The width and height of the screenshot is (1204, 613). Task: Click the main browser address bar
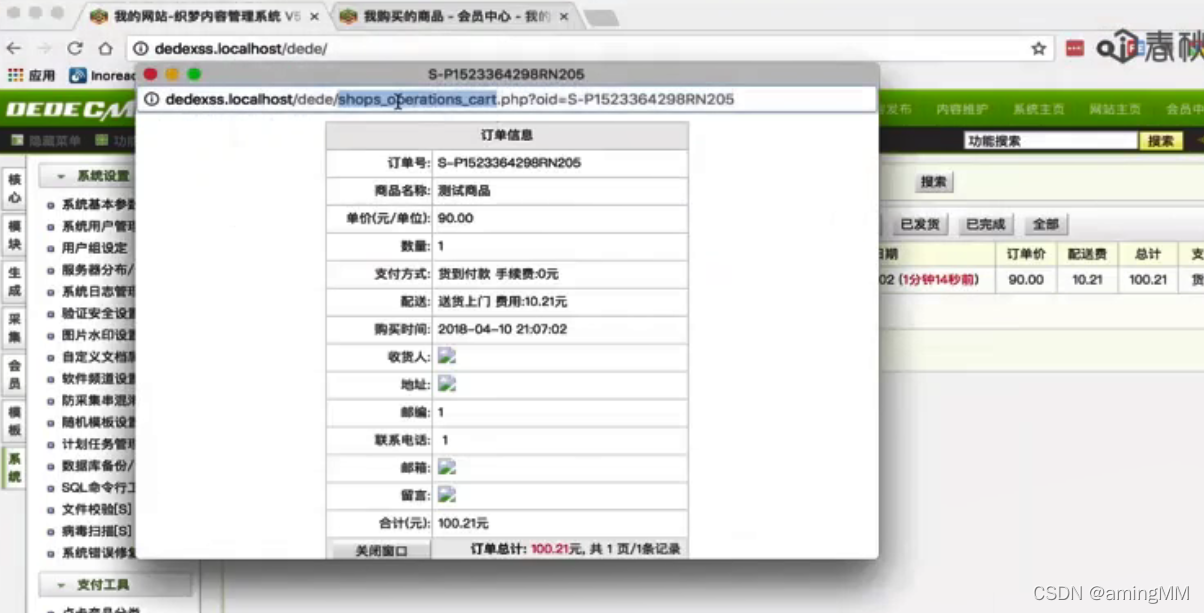click(x=590, y=48)
